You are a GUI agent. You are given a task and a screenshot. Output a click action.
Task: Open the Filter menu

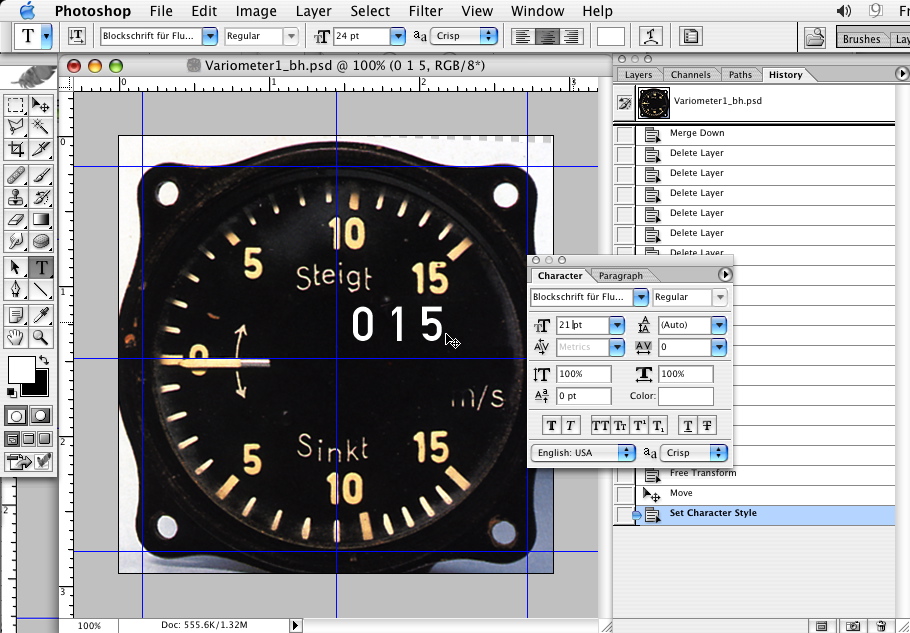click(426, 11)
